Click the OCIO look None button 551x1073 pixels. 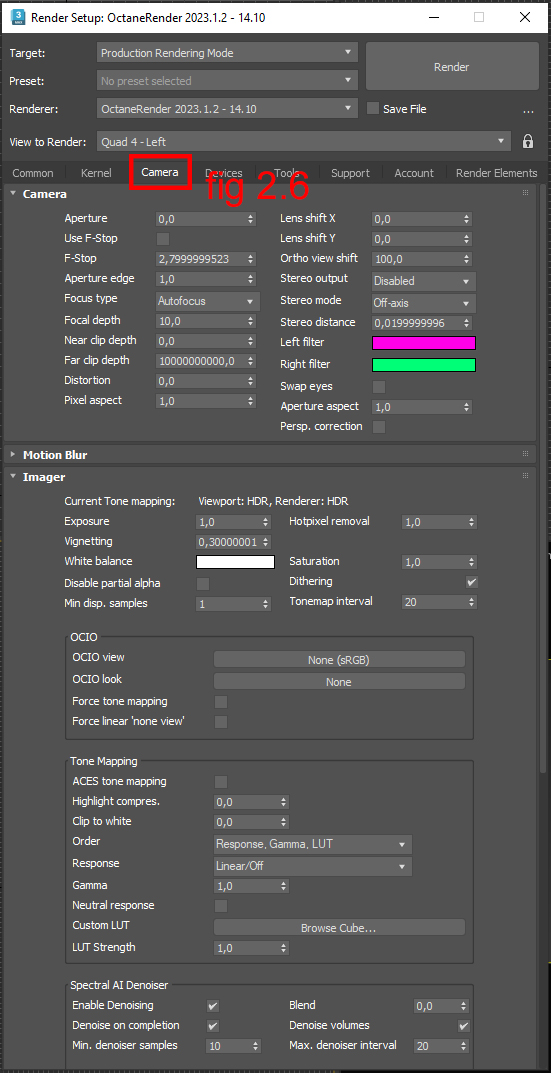point(339,682)
